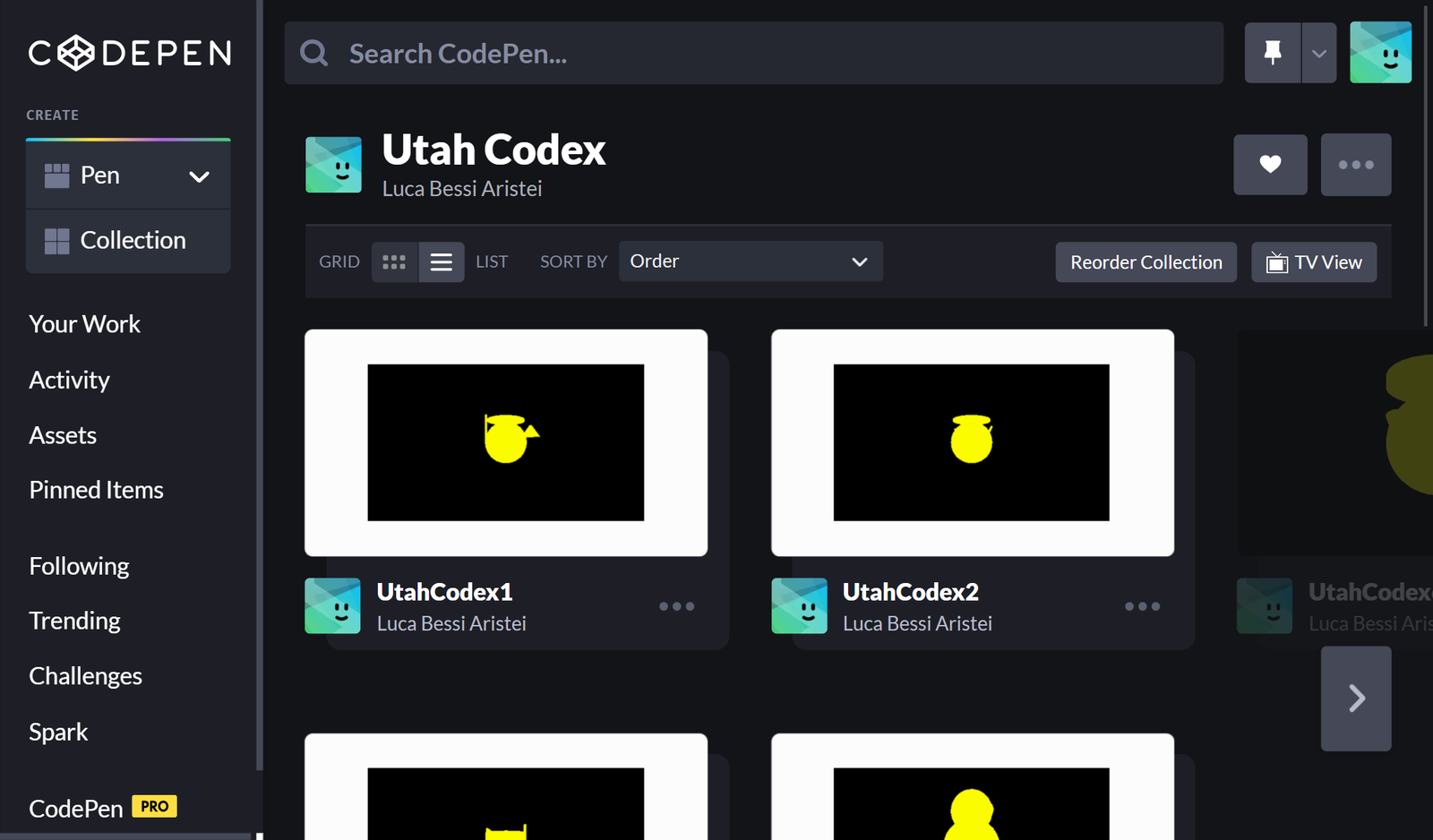1433x840 pixels.
Task: Open the UtahCodex1 three-dot options
Action: click(676, 606)
